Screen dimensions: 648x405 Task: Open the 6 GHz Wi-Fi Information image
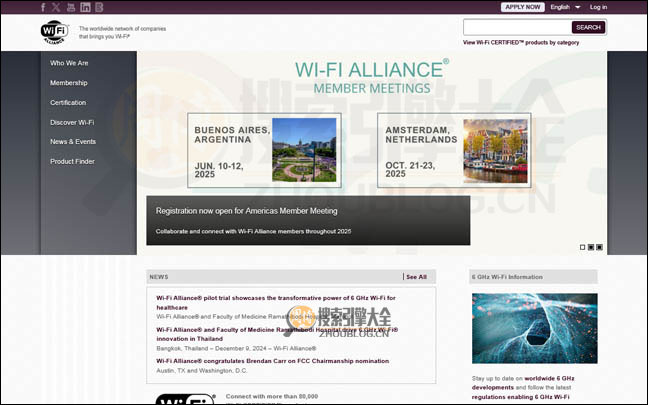pyautogui.click(x=534, y=328)
